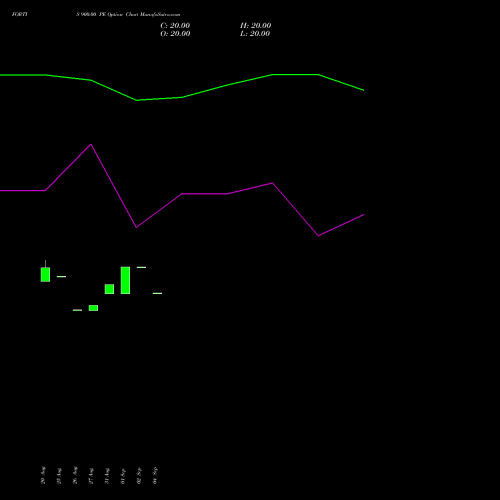Image resolution: width=500 pixels, height=500 pixels.
Task: Select the '01 Sep' date axis label
Action: point(123,476)
